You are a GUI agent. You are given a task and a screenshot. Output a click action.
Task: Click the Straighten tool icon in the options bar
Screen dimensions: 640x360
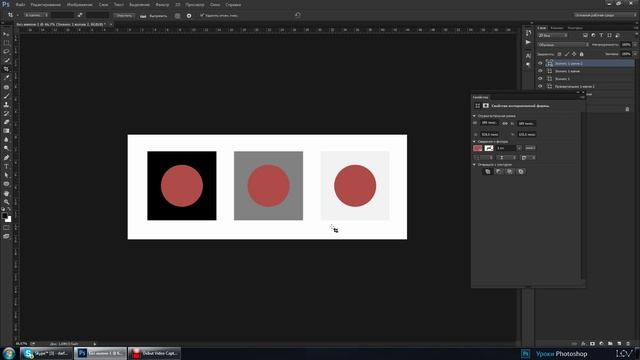[143, 16]
